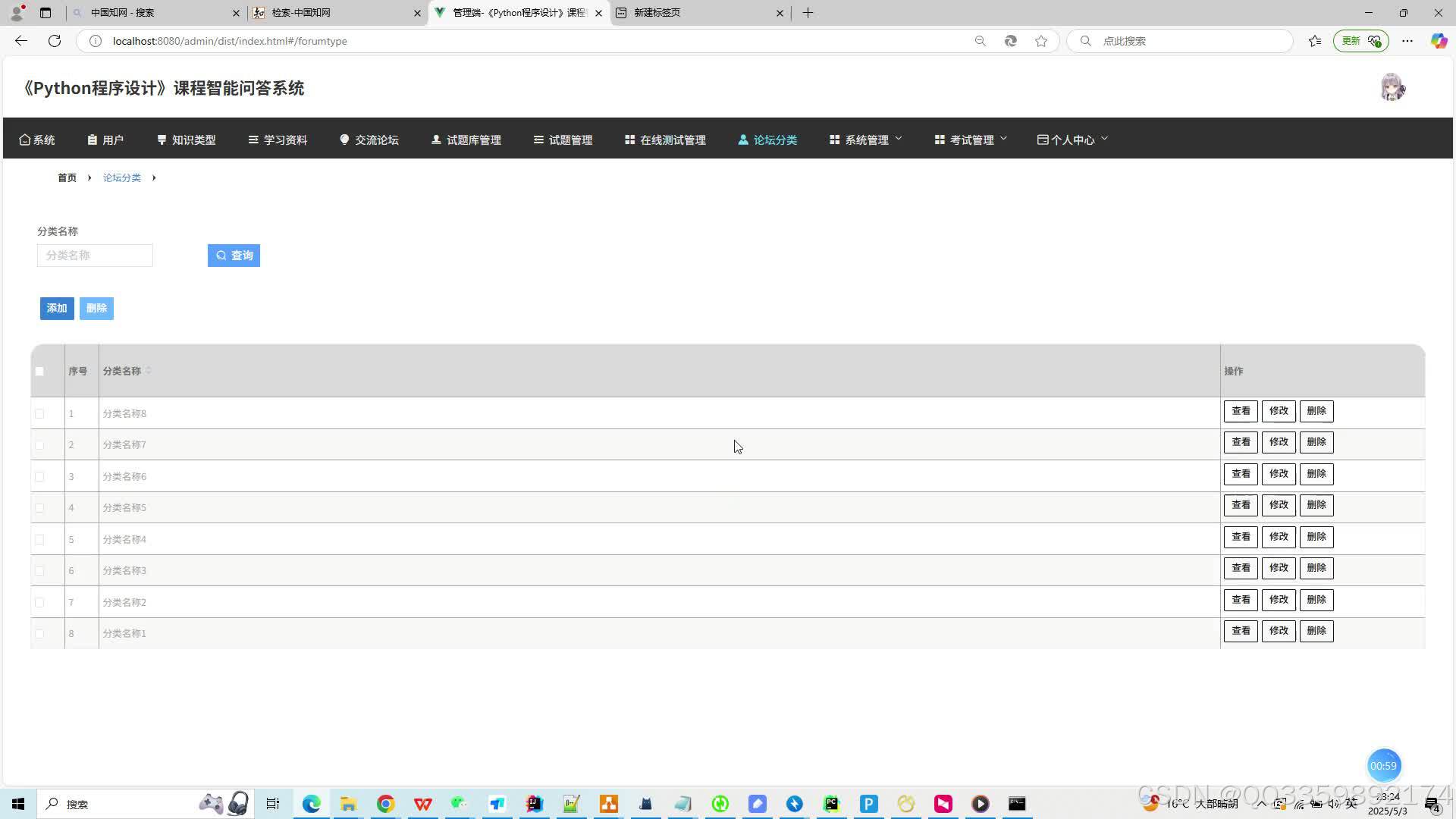Check the checkbox for row 分类名称8
Image resolution: width=1456 pixels, height=819 pixels.
(x=39, y=414)
